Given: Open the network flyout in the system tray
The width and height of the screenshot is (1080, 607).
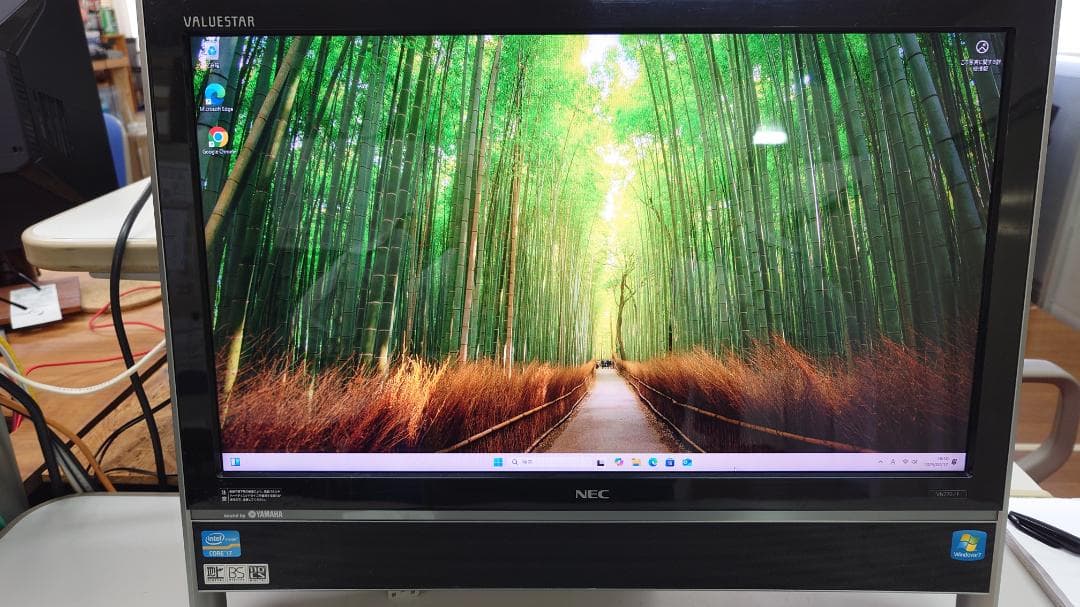Looking at the screenshot, I should pyautogui.click(x=905, y=460).
